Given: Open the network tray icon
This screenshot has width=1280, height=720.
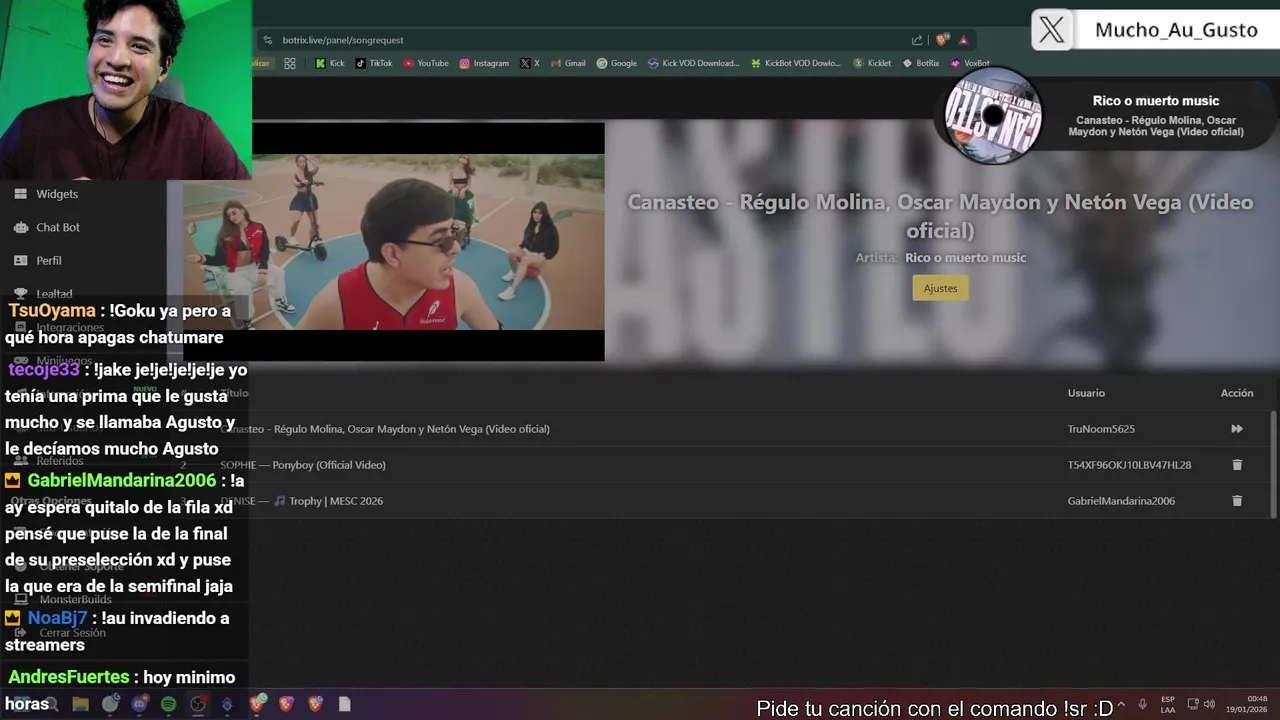Looking at the screenshot, I should (x=1195, y=704).
